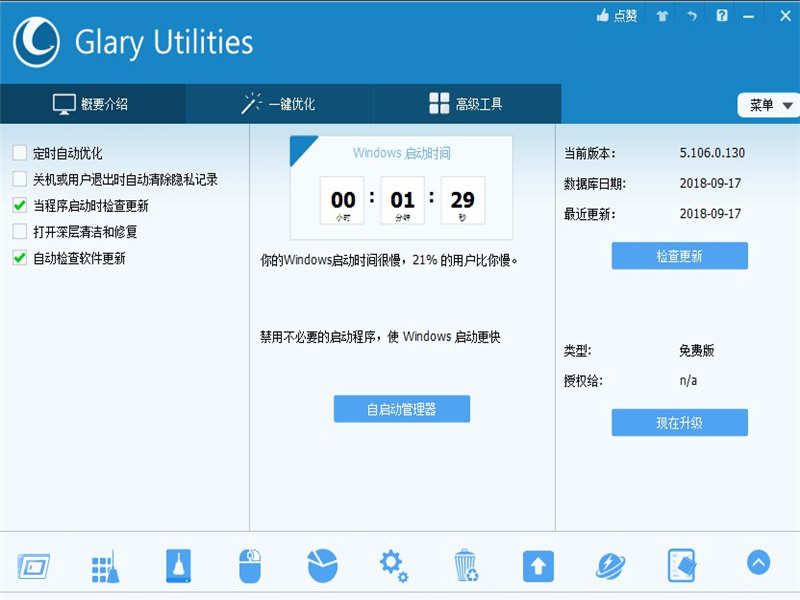The height and width of the screenshot is (600, 800).
Task: Open the uninstaller trash bin icon
Action: click(x=466, y=565)
